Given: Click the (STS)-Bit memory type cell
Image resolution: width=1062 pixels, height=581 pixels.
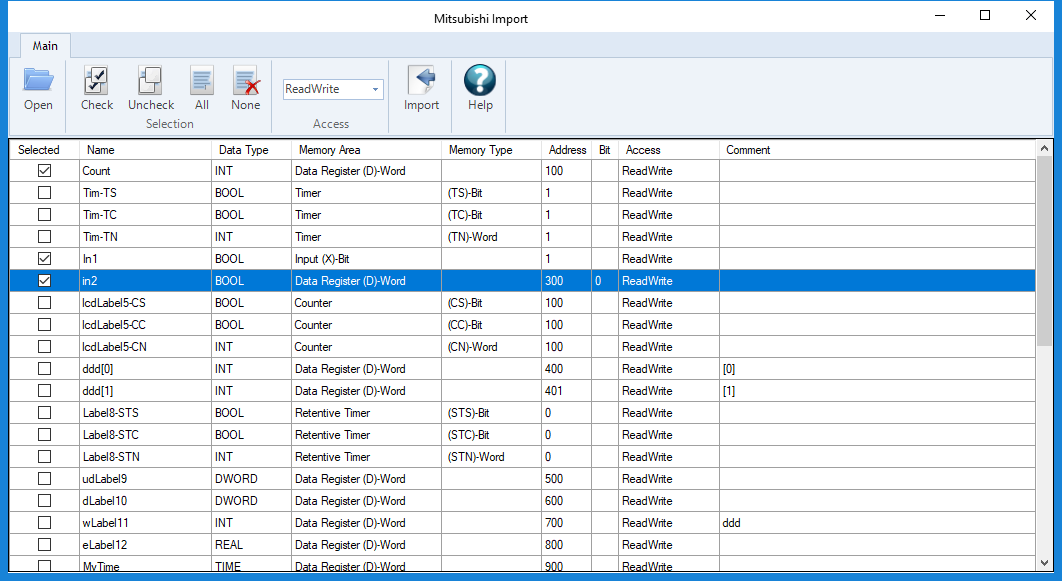Looking at the screenshot, I should pos(492,412).
